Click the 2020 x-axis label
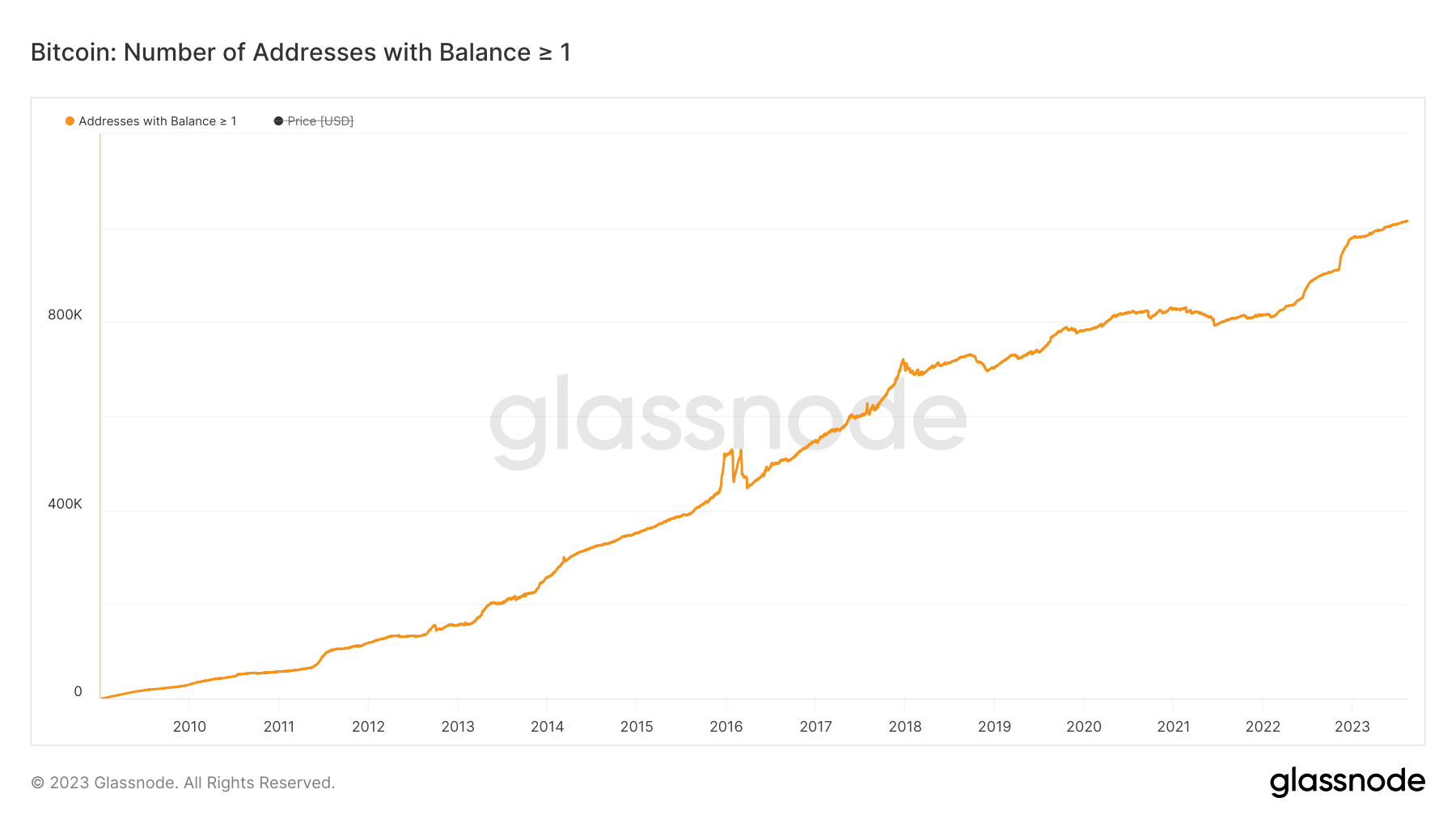Screen dimensions: 1456x819 point(1084,726)
